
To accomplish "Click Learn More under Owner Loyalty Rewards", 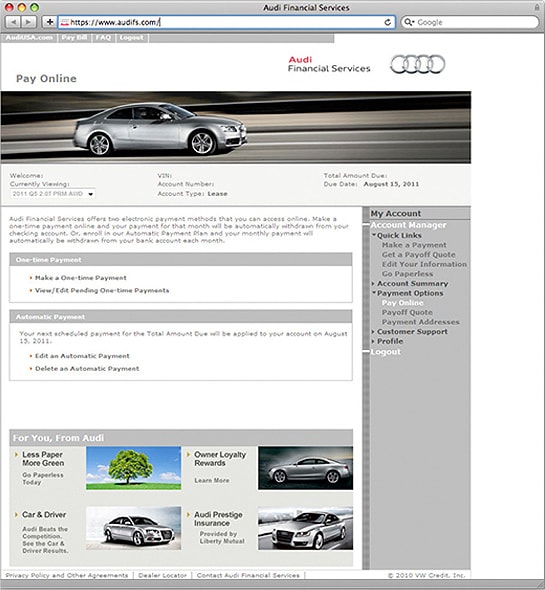I will pos(212,481).
